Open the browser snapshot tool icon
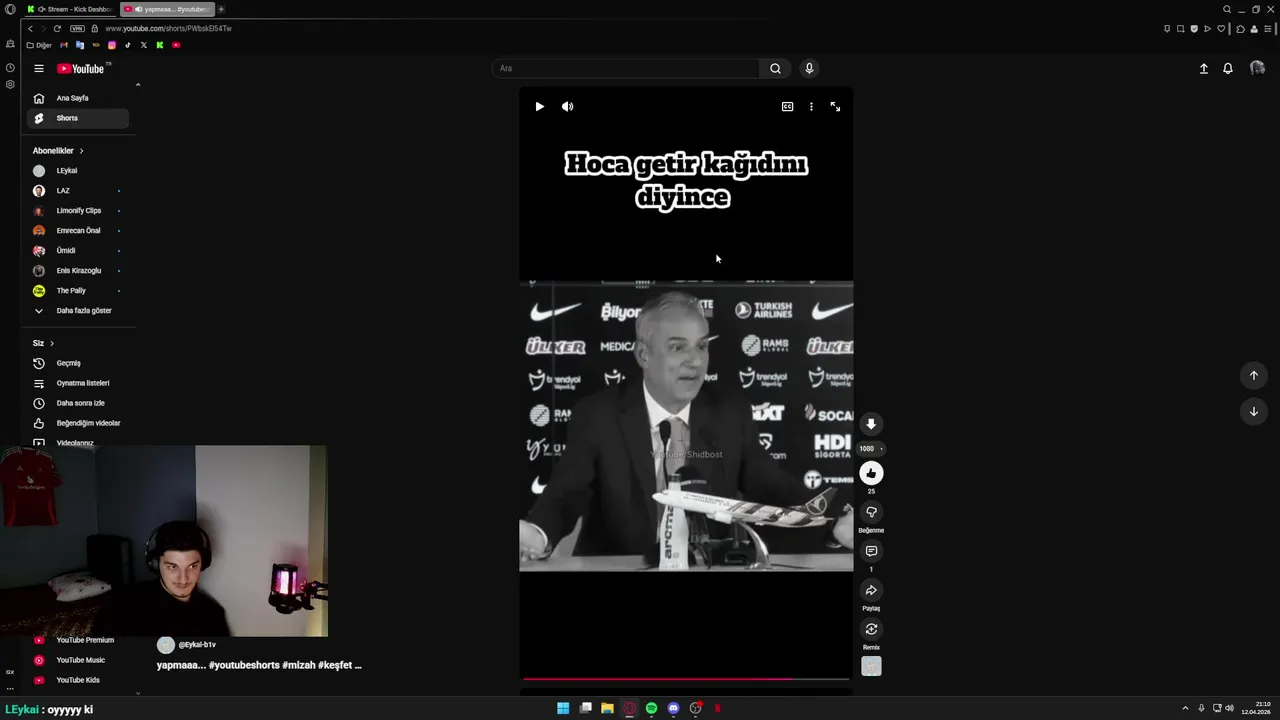This screenshot has width=1280, height=720. click(x=1180, y=29)
